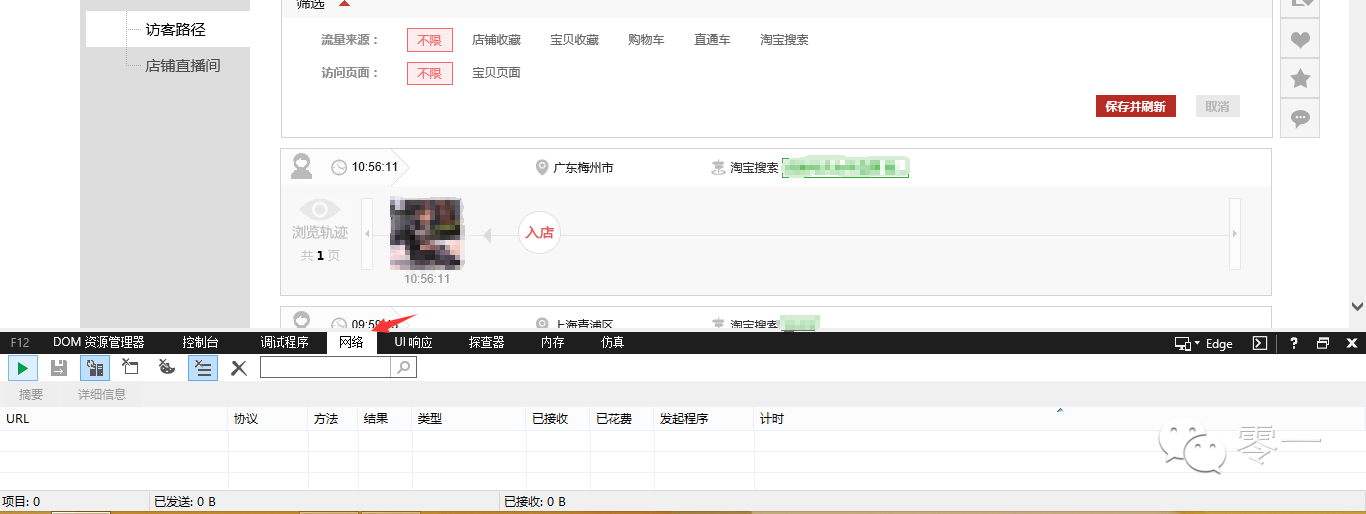Export captured traffic with the save icon
This screenshot has width=1366, height=514.
pos(59,368)
